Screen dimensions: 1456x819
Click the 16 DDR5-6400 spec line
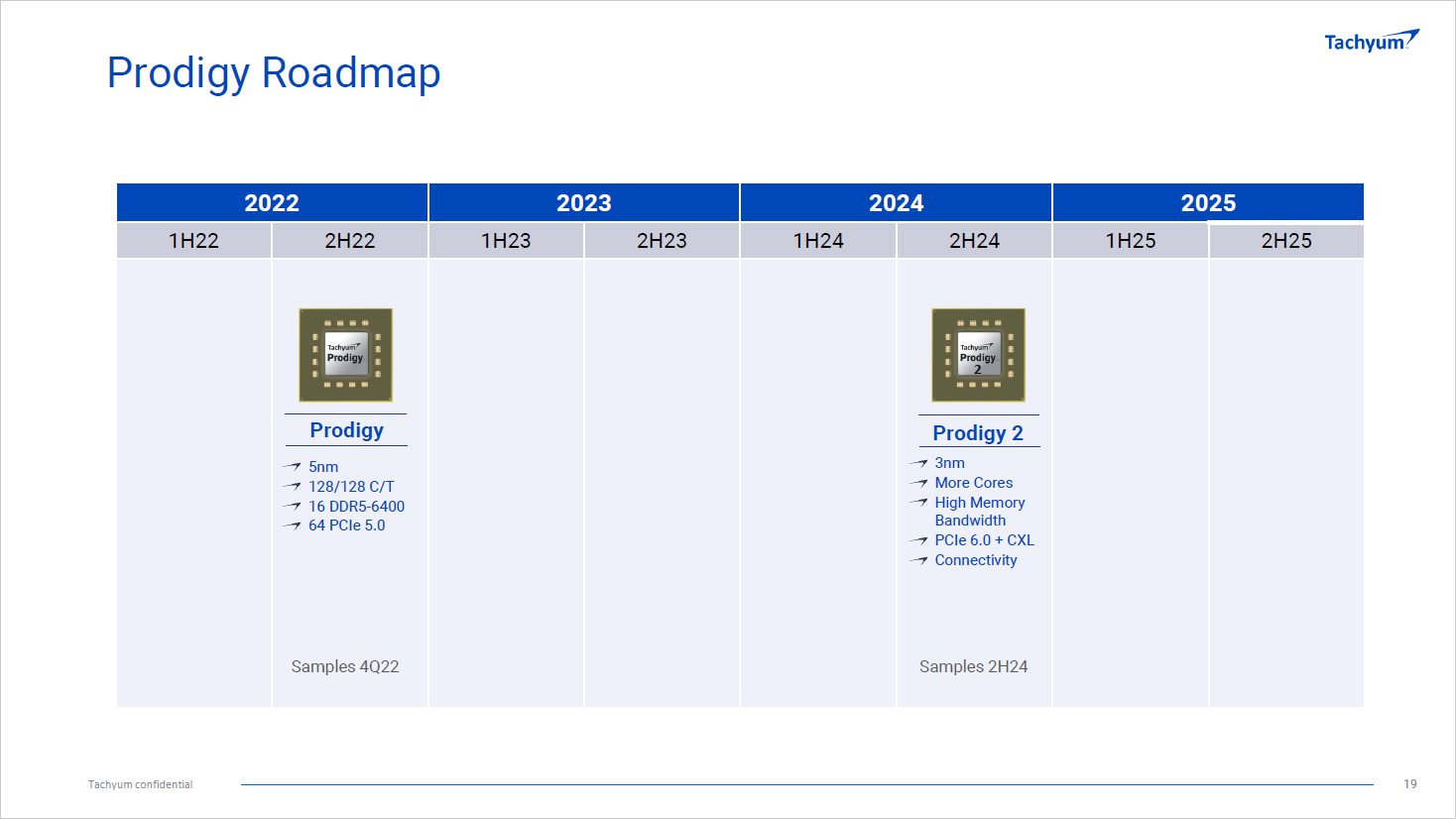click(356, 507)
